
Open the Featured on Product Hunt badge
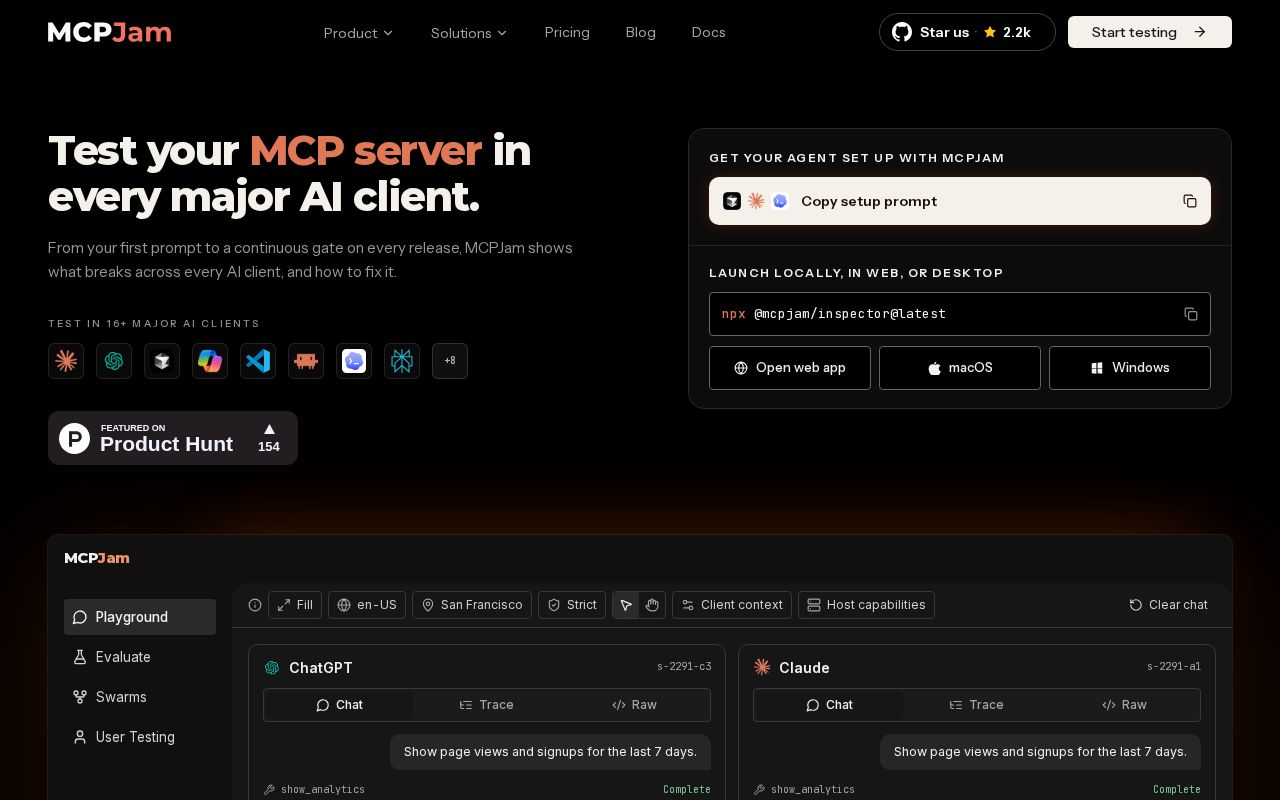pos(173,438)
